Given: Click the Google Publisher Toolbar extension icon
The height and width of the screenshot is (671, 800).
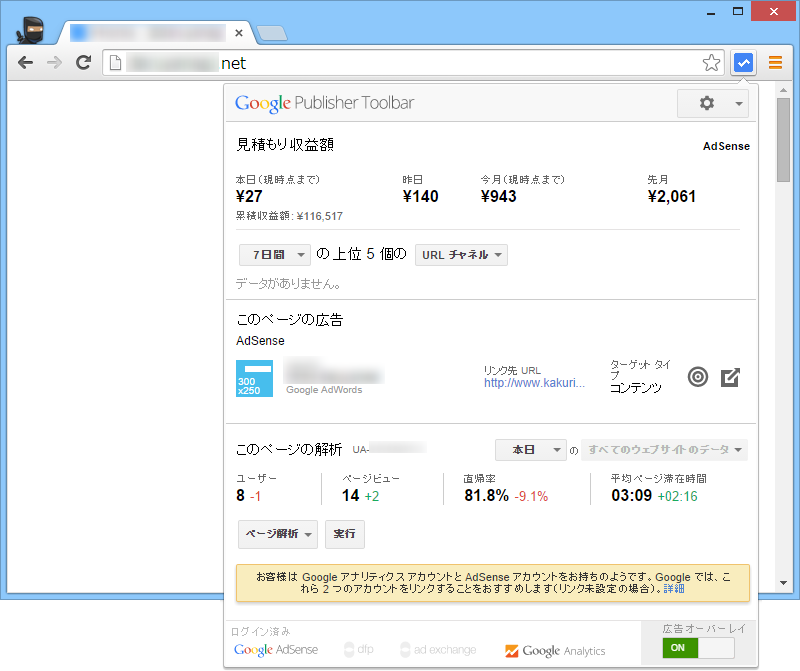Looking at the screenshot, I should pyautogui.click(x=743, y=62).
